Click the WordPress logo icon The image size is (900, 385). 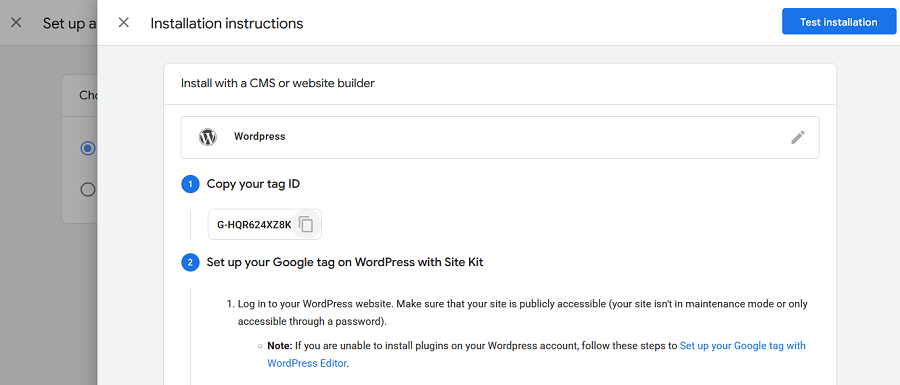208,137
